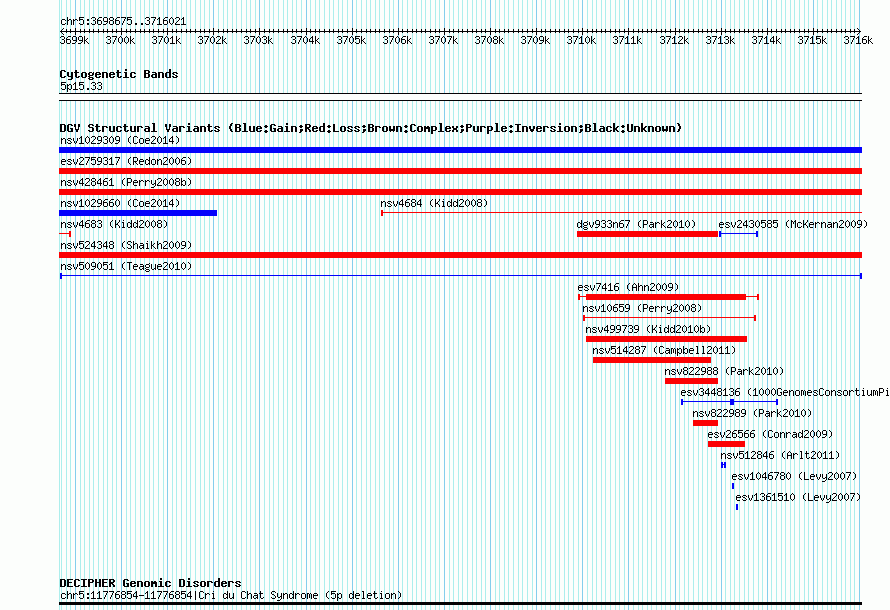
Task: Click the small red nsv4683 (Kidd2008) marker
Action: (65, 234)
